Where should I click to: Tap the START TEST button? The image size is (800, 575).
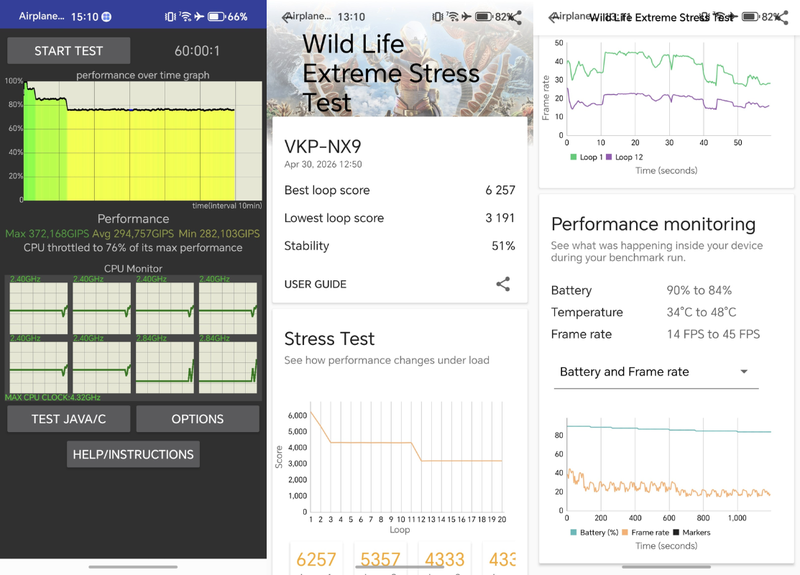(x=68, y=51)
